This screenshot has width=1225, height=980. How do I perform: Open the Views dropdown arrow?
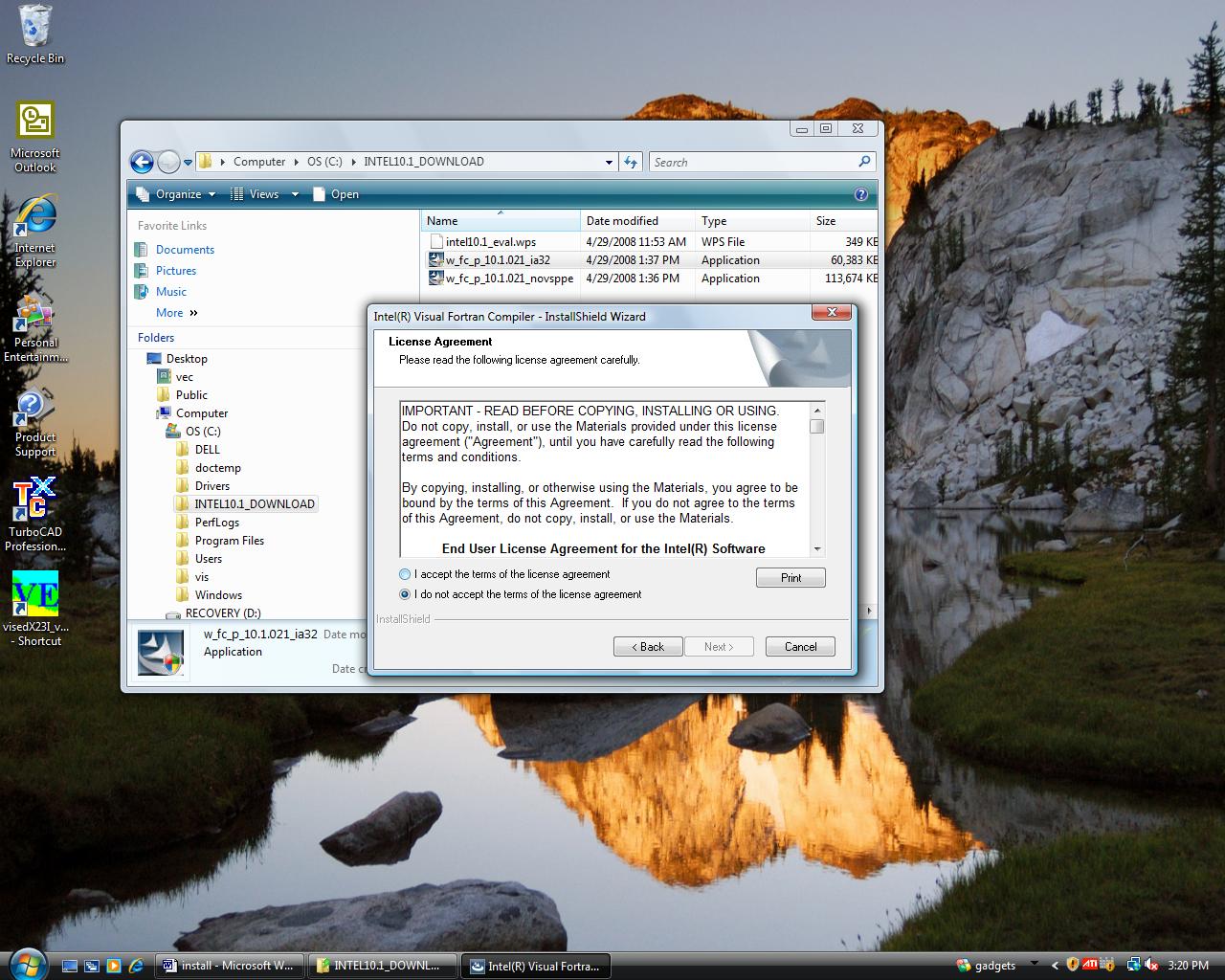295,194
